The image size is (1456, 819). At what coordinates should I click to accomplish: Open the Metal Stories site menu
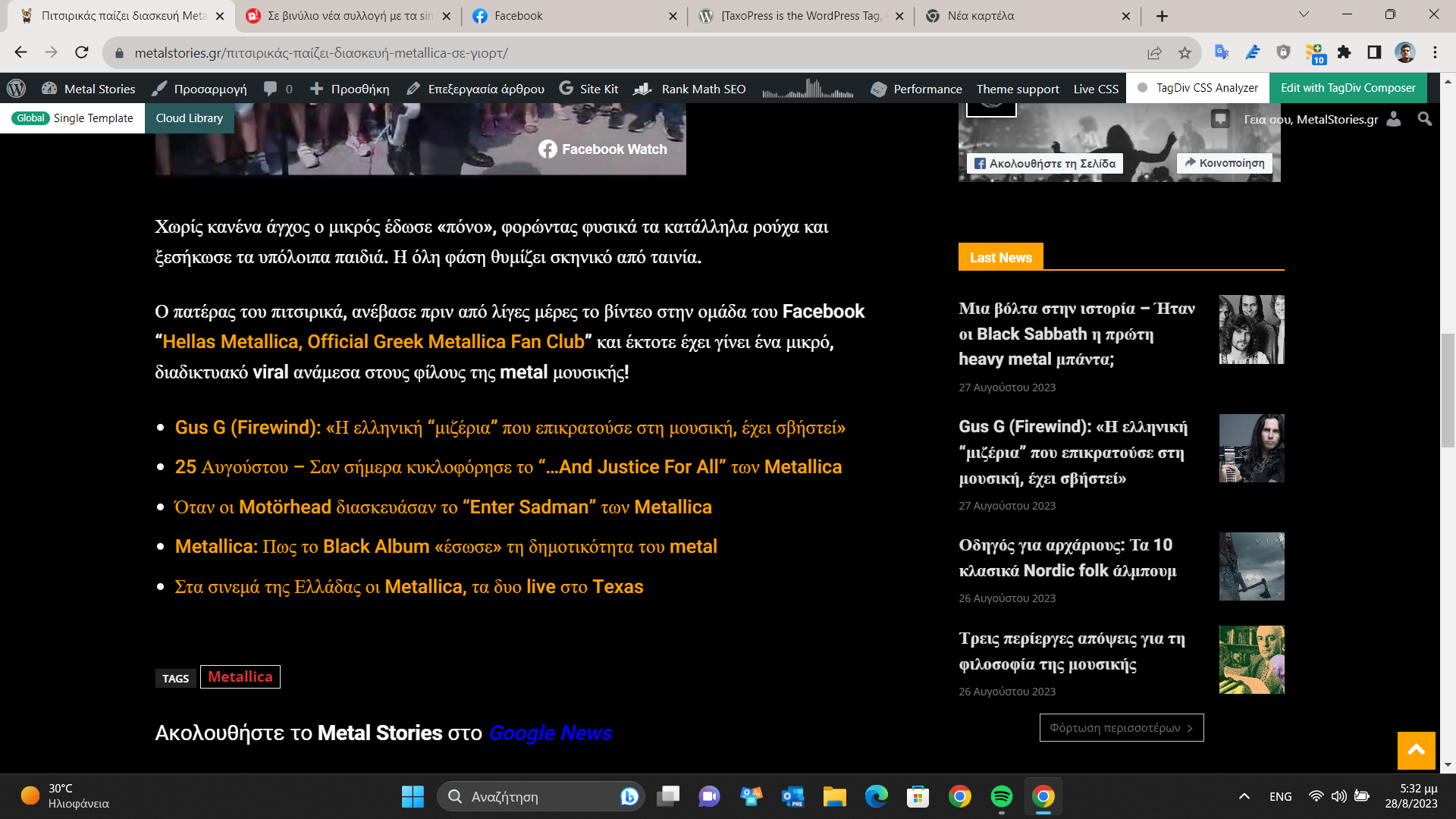[89, 89]
